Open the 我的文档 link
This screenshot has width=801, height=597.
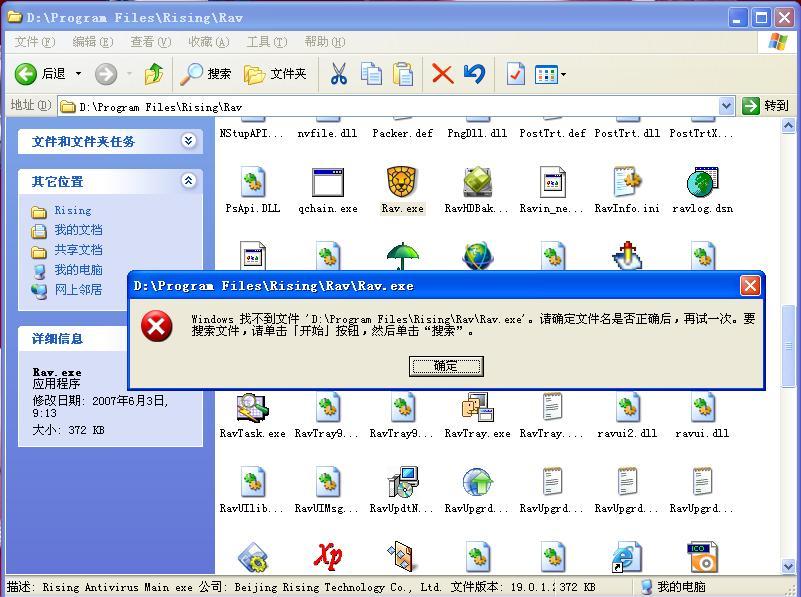coord(78,230)
